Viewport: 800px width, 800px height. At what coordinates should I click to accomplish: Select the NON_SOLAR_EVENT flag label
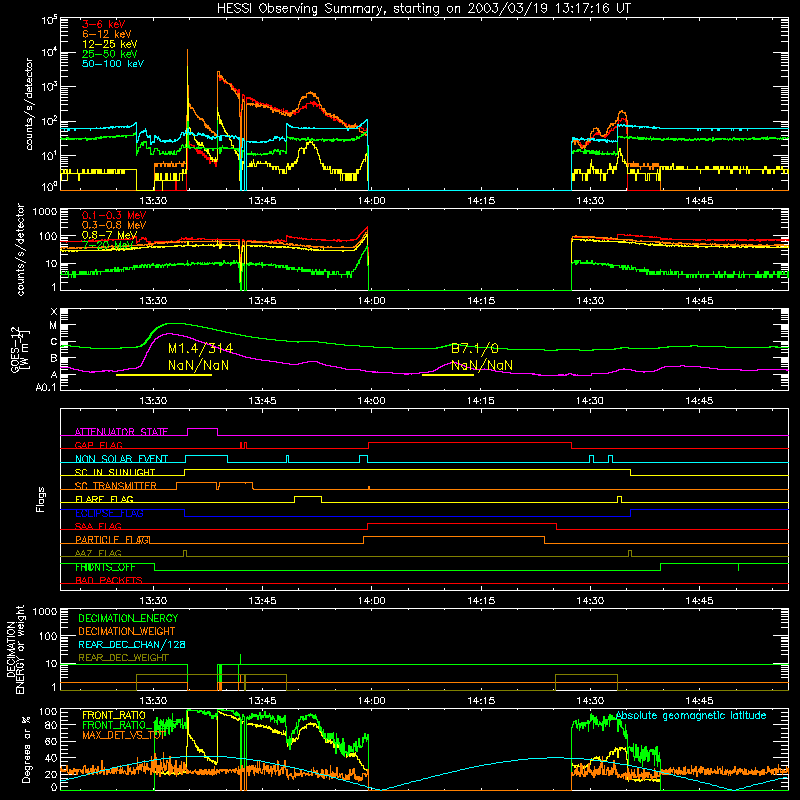point(121,459)
